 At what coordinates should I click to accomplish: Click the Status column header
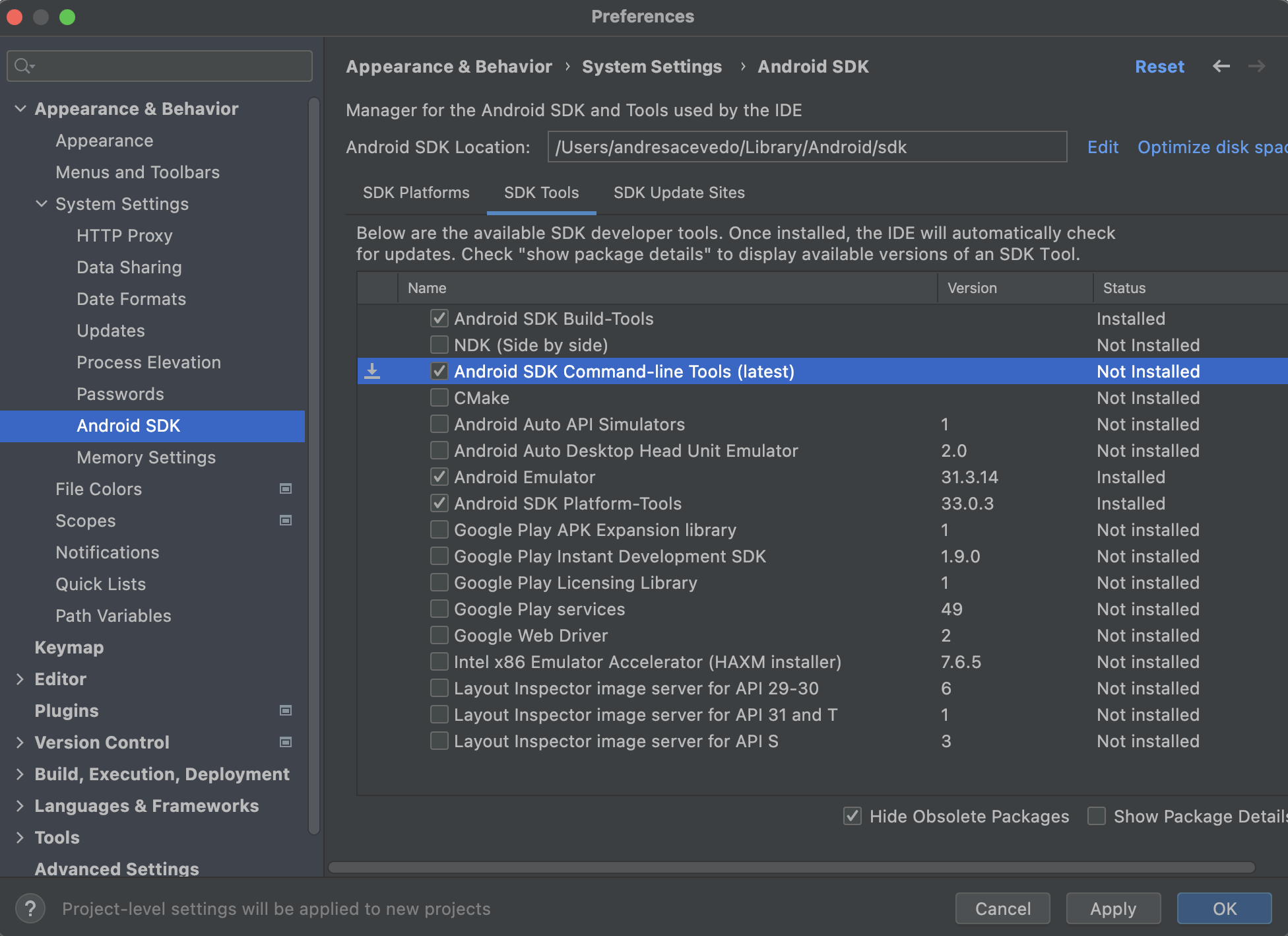pyautogui.click(x=1190, y=288)
